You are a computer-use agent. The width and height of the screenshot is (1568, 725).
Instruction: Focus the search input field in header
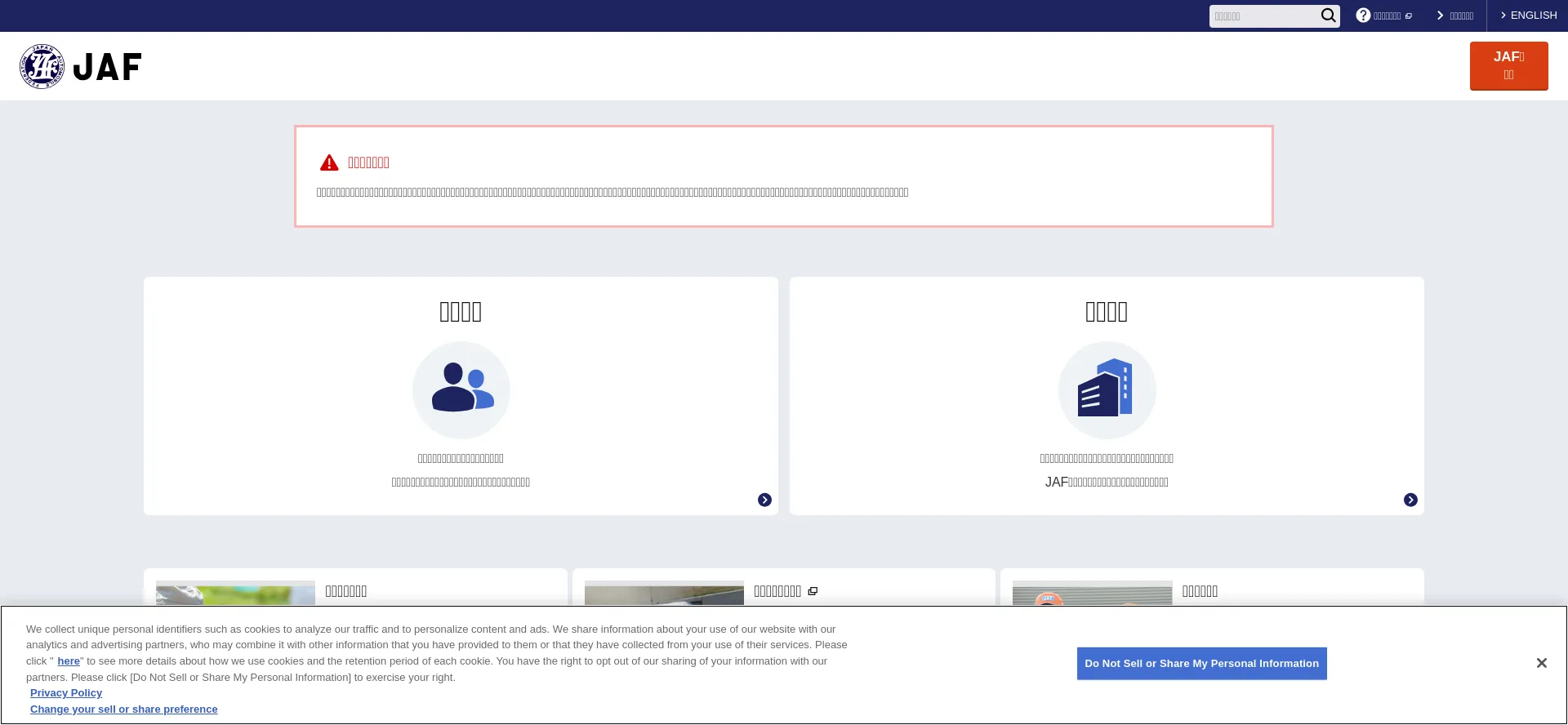coord(1263,16)
